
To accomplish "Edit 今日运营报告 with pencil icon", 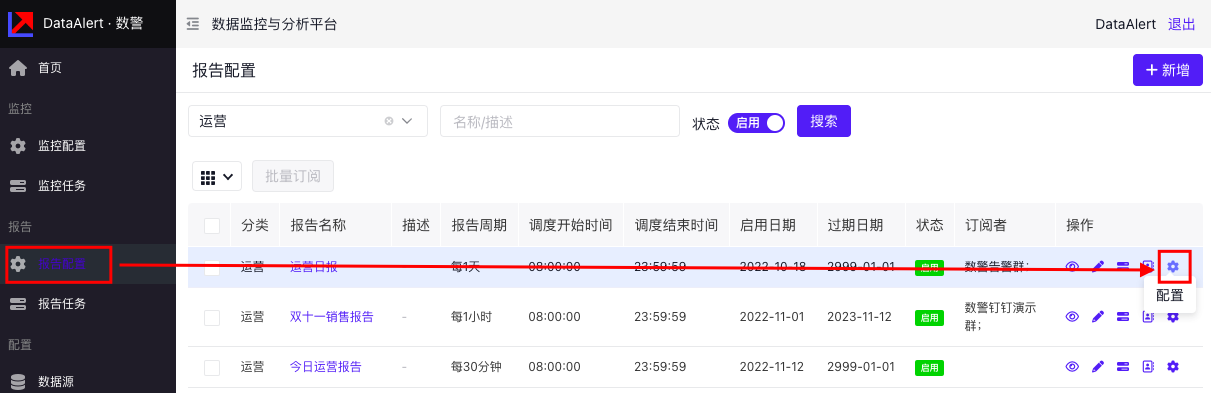I will point(1098,367).
